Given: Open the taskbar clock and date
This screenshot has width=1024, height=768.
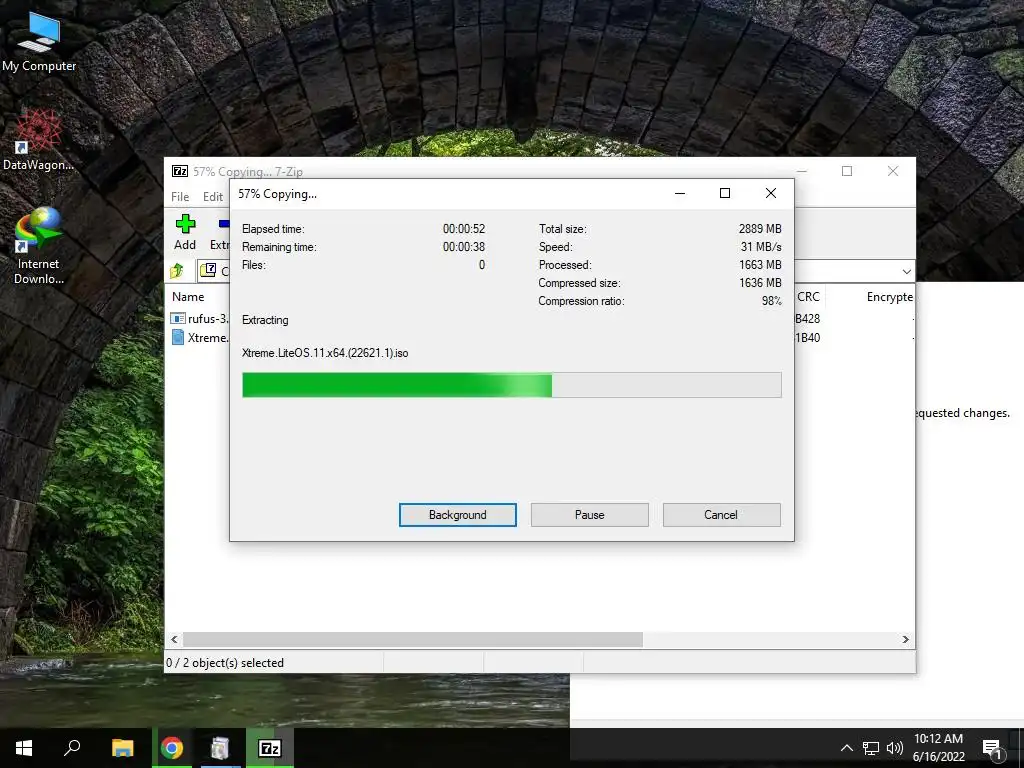Looking at the screenshot, I should 938,748.
